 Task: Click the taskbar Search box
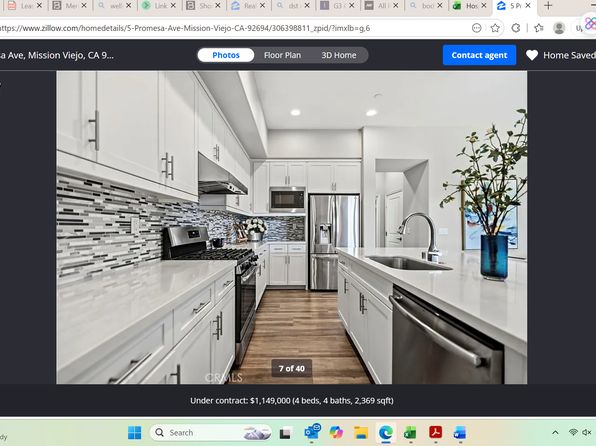[x=211, y=433]
